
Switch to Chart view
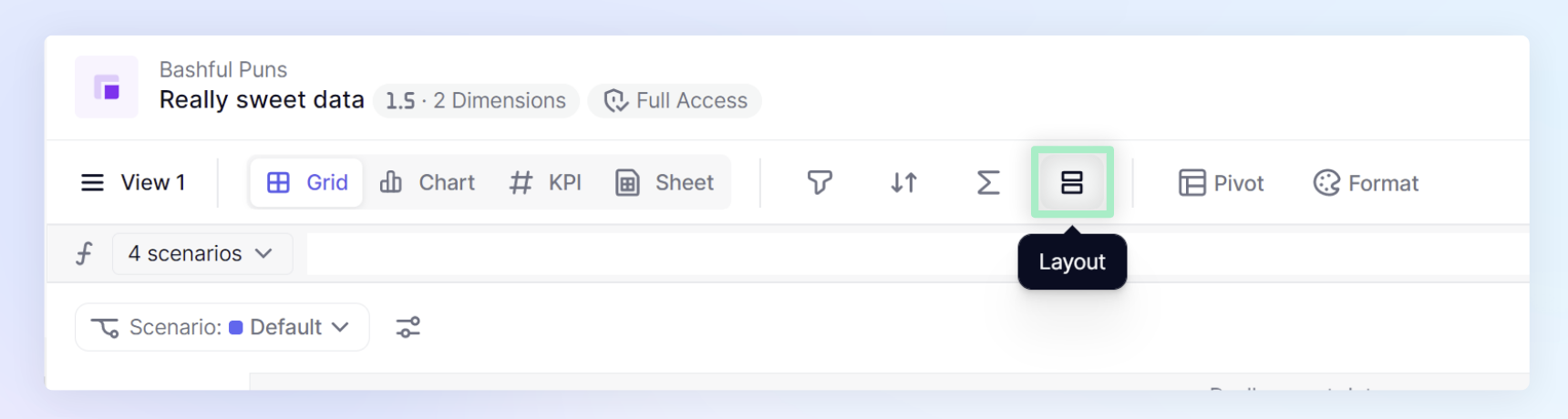(x=428, y=182)
